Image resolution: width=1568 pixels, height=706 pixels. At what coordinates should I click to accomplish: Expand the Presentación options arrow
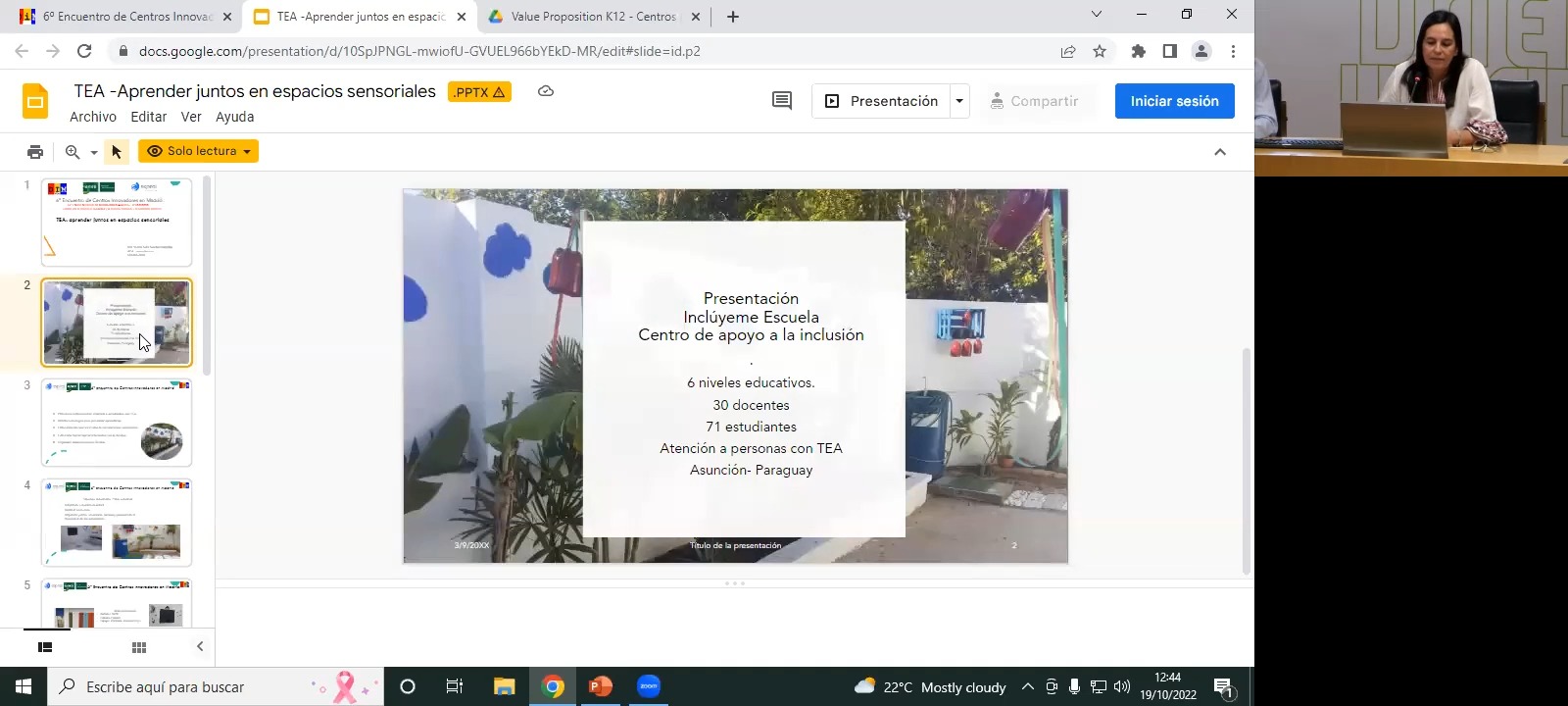click(x=960, y=101)
